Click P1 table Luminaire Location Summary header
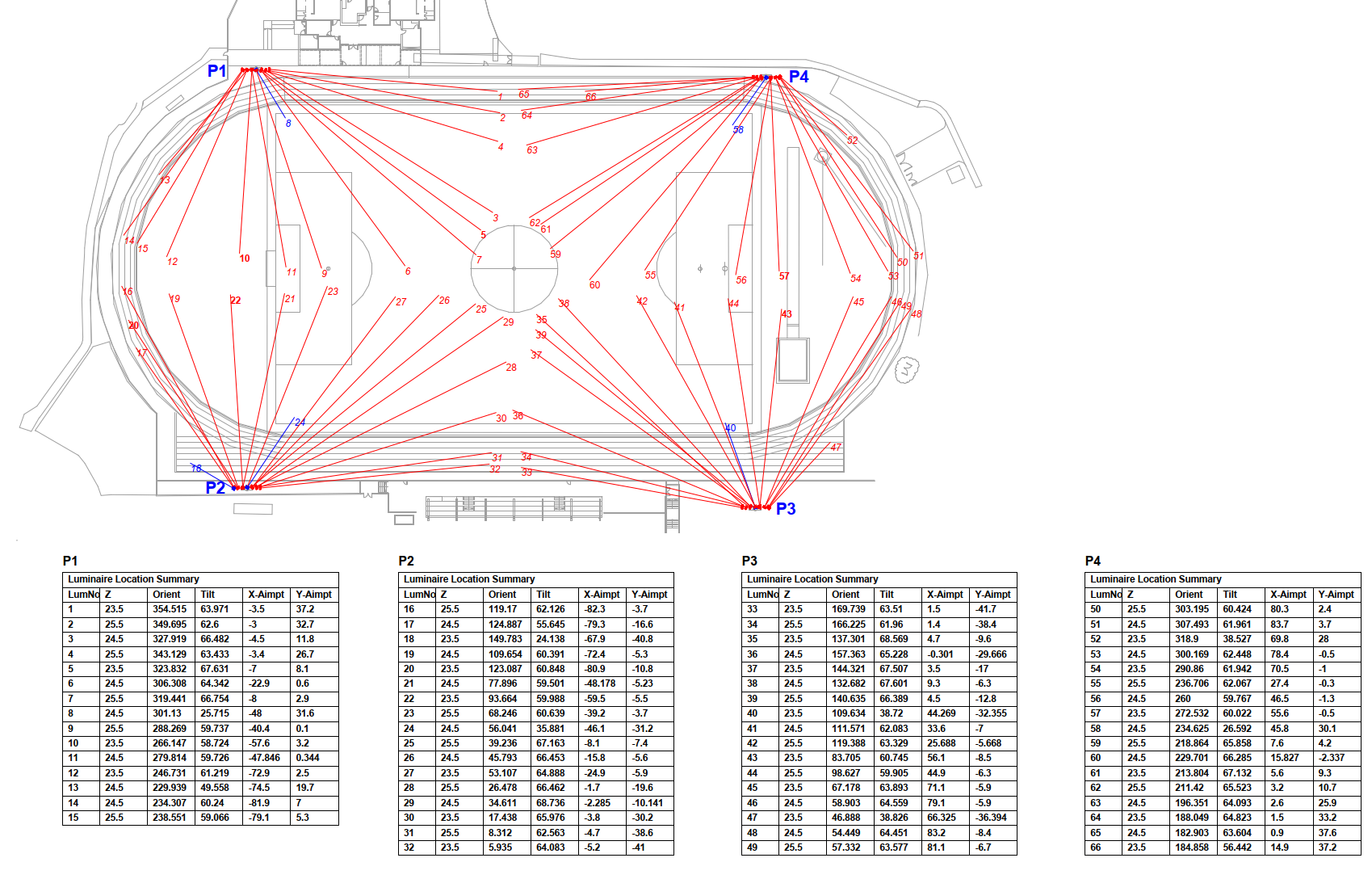This screenshot has height=879, width=1372. click(133, 579)
